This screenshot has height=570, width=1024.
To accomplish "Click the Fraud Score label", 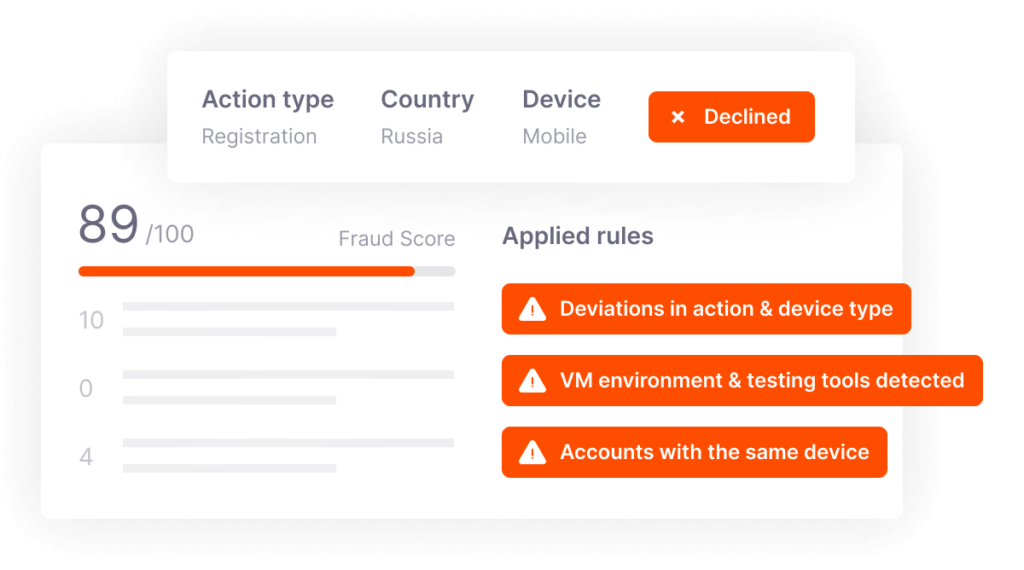I will pyautogui.click(x=396, y=239).
